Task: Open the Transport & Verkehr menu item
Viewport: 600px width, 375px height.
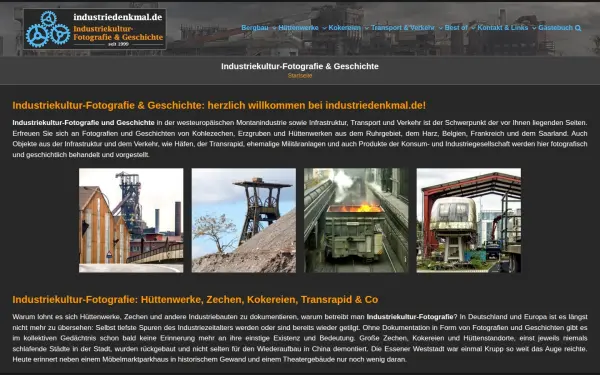Action: tap(403, 28)
